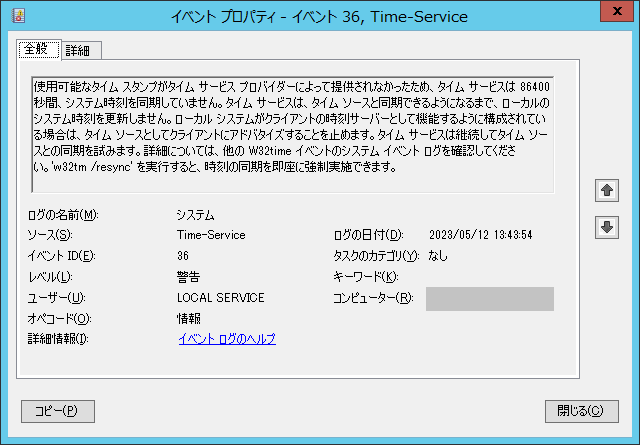Click the イベント ID(E) label
Viewport: 640px width, 445px height.
(x=61, y=256)
